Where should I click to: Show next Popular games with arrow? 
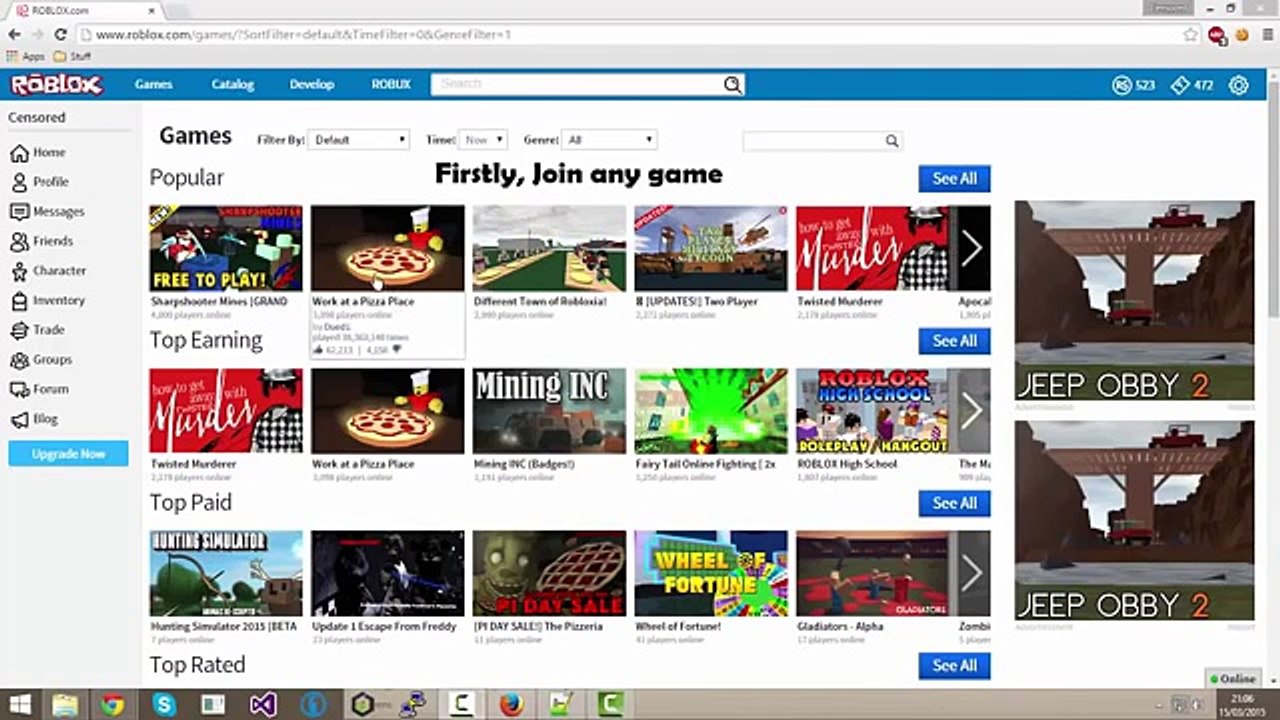[x=970, y=248]
